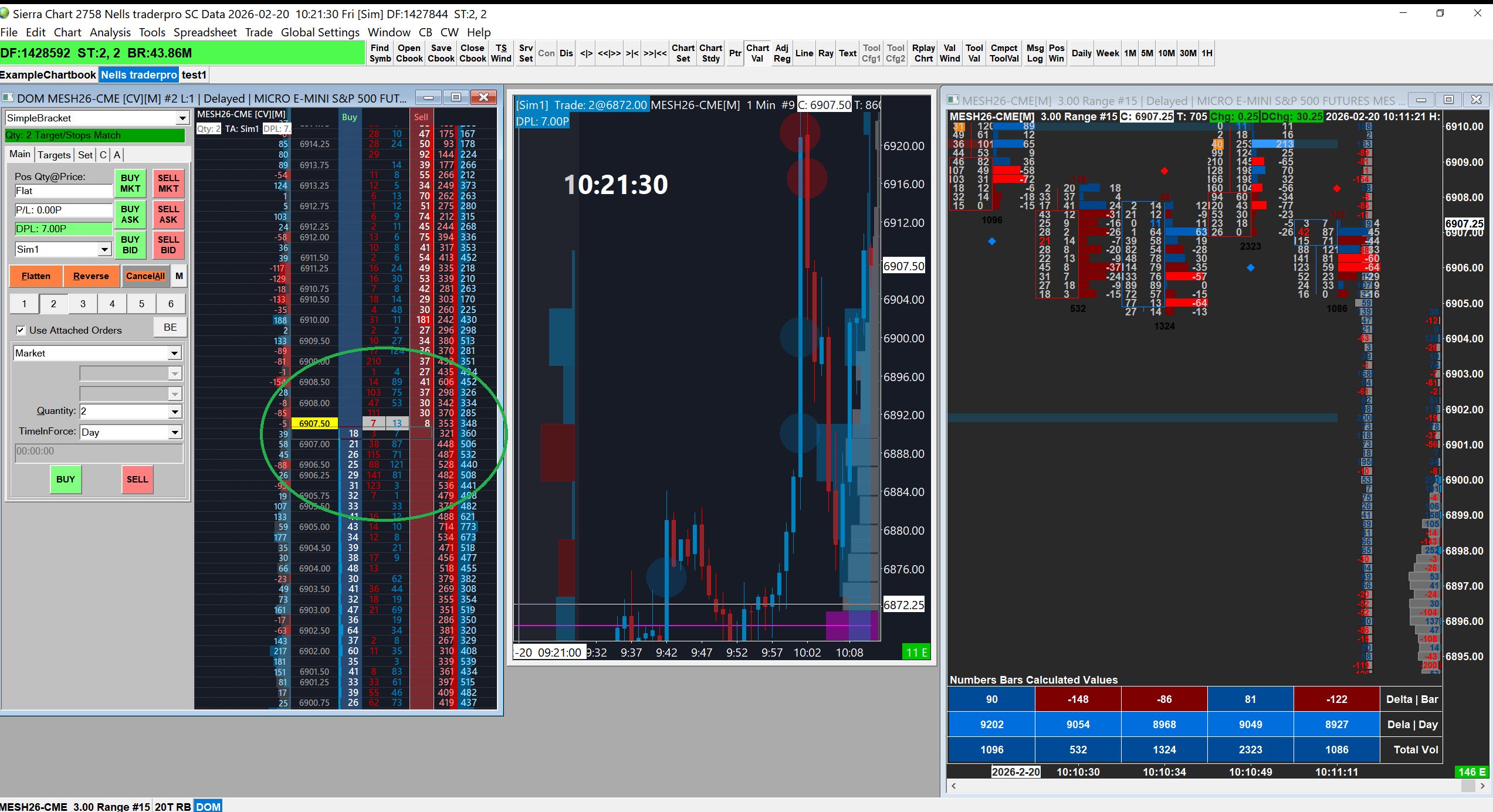Switch chart to 1H timeframe
Viewport: 1493px width, 812px height.
1207,53
